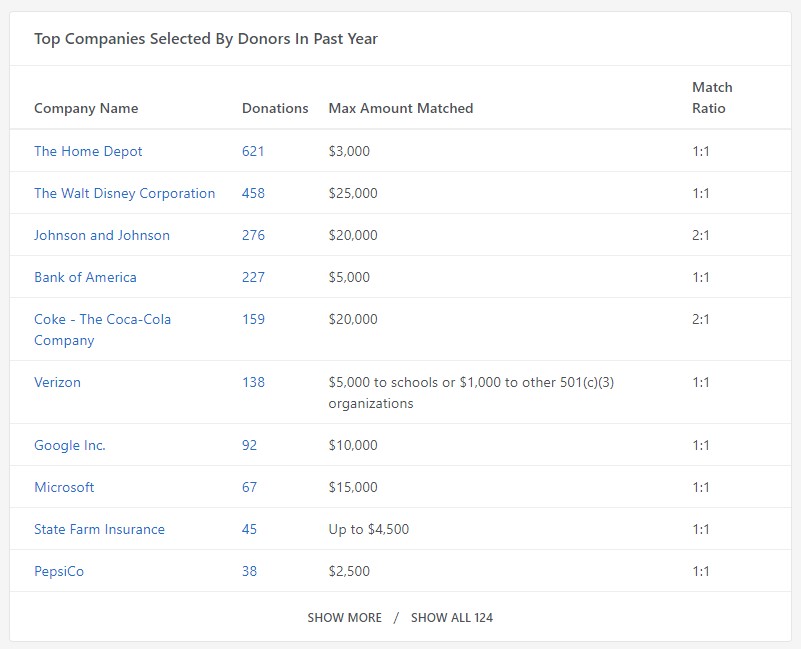Click the 159 donations count link
Image resolution: width=801 pixels, height=649 pixels.
pos(253,319)
